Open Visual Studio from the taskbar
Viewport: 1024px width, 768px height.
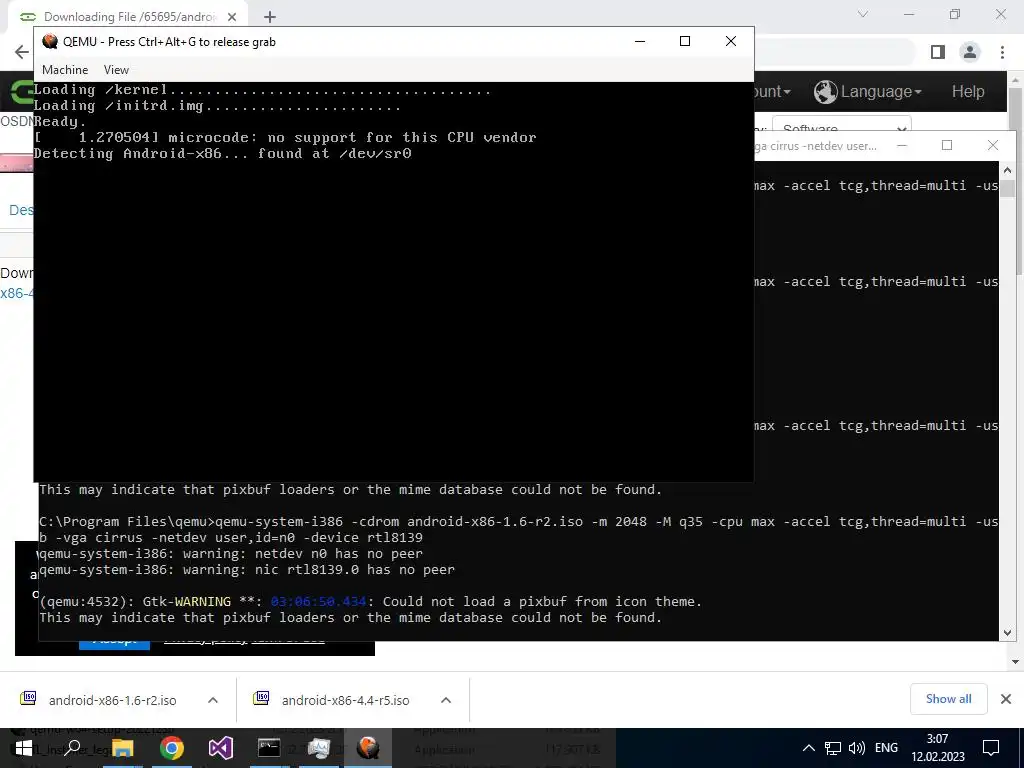pyautogui.click(x=221, y=748)
